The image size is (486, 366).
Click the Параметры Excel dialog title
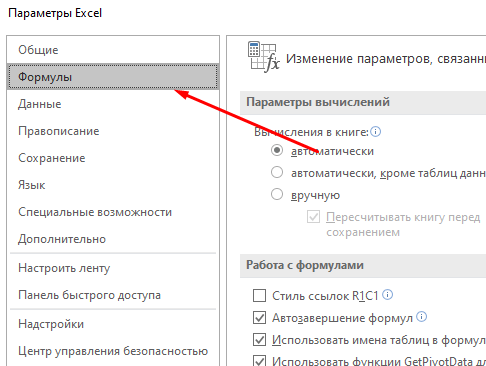pos(55,13)
